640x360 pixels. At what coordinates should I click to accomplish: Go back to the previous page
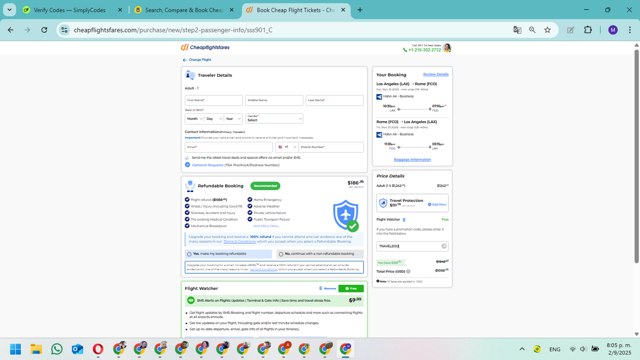[x=11, y=30]
